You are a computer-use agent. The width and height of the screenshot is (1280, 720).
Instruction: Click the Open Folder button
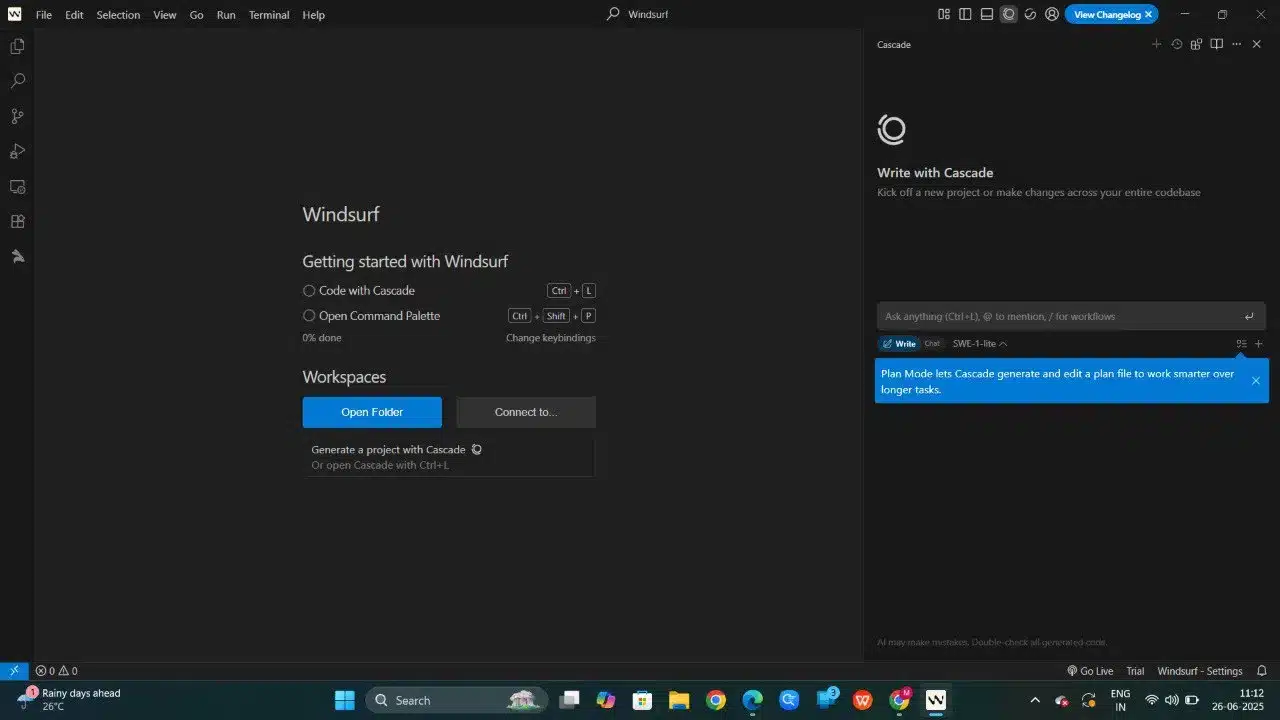(372, 412)
